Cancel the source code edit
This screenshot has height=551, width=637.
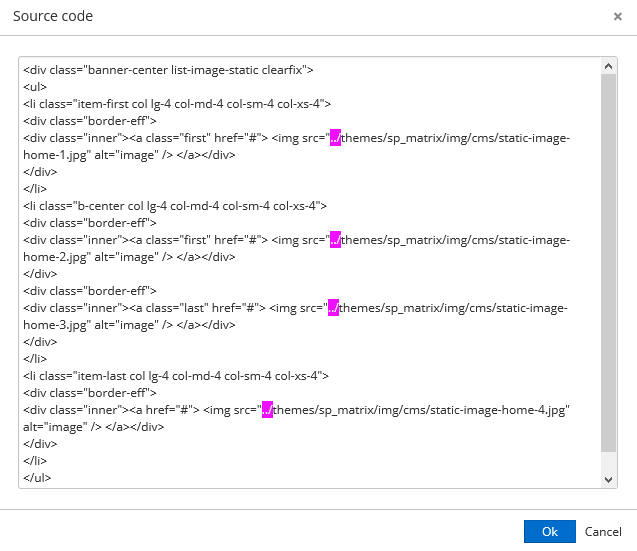click(x=603, y=531)
